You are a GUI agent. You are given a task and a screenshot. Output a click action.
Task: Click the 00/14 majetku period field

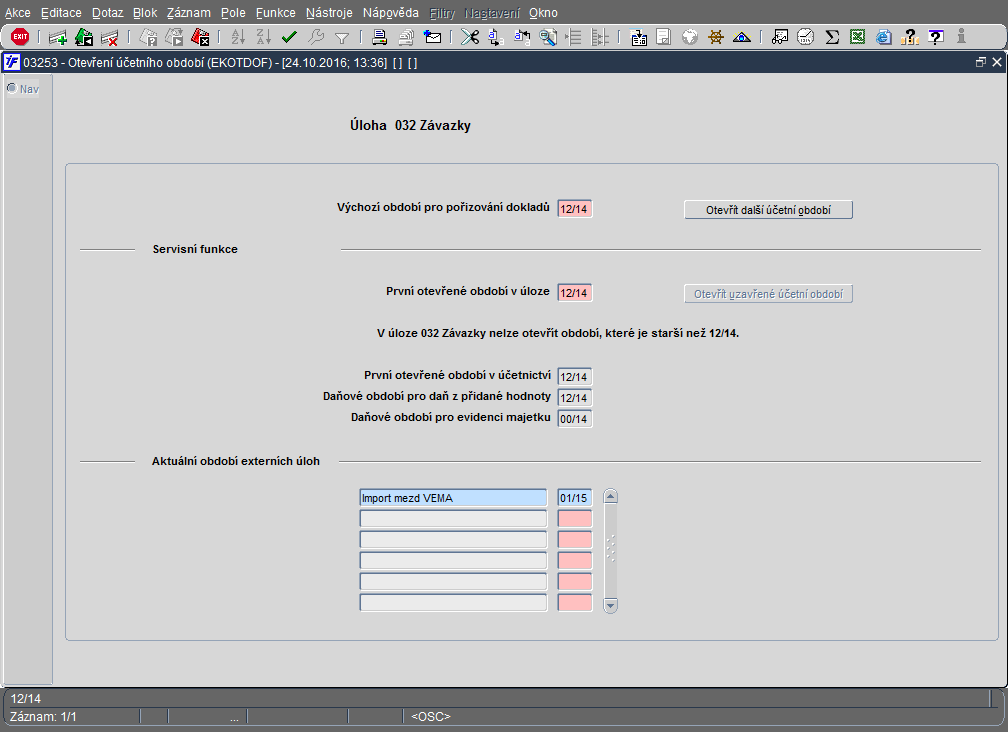575,419
